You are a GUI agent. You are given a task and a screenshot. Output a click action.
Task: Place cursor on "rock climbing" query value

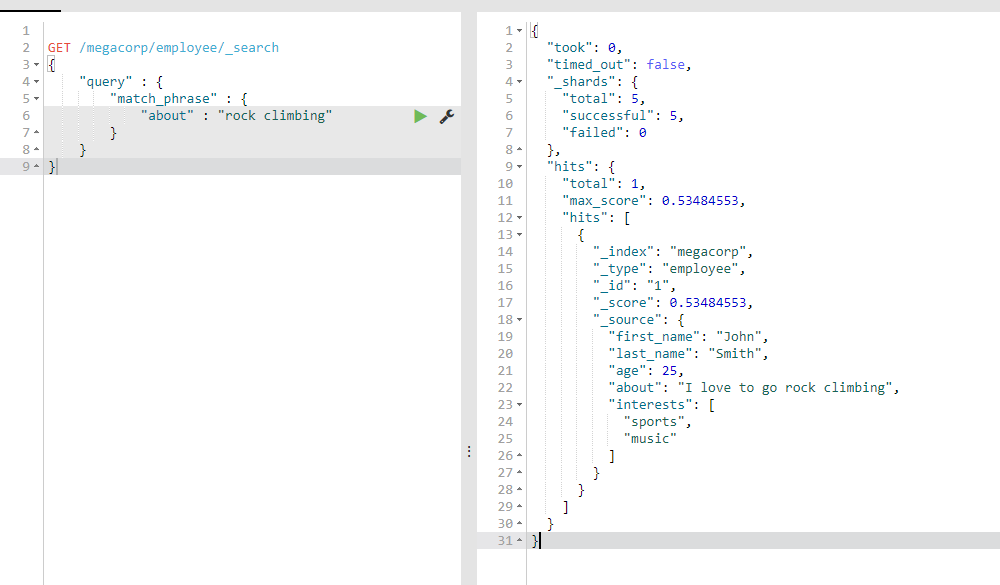click(275, 115)
